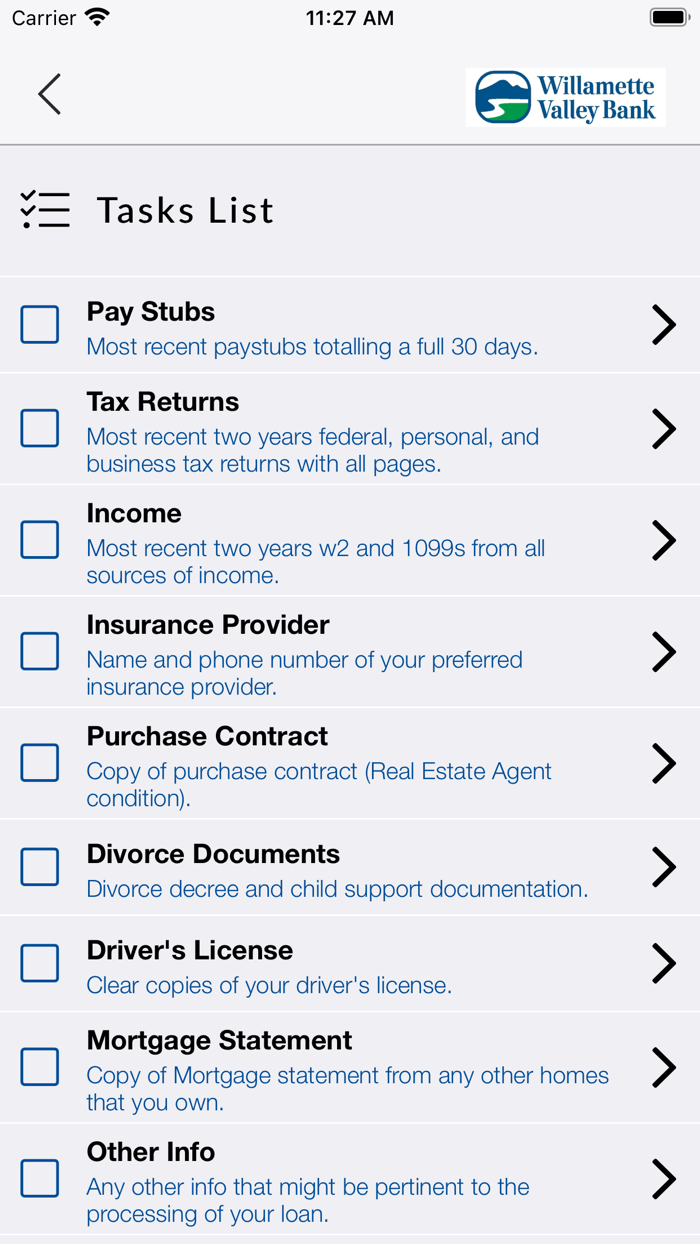Tap the Income description text
Image resolution: width=700 pixels, height=1244 pixels.
point(315,562)
